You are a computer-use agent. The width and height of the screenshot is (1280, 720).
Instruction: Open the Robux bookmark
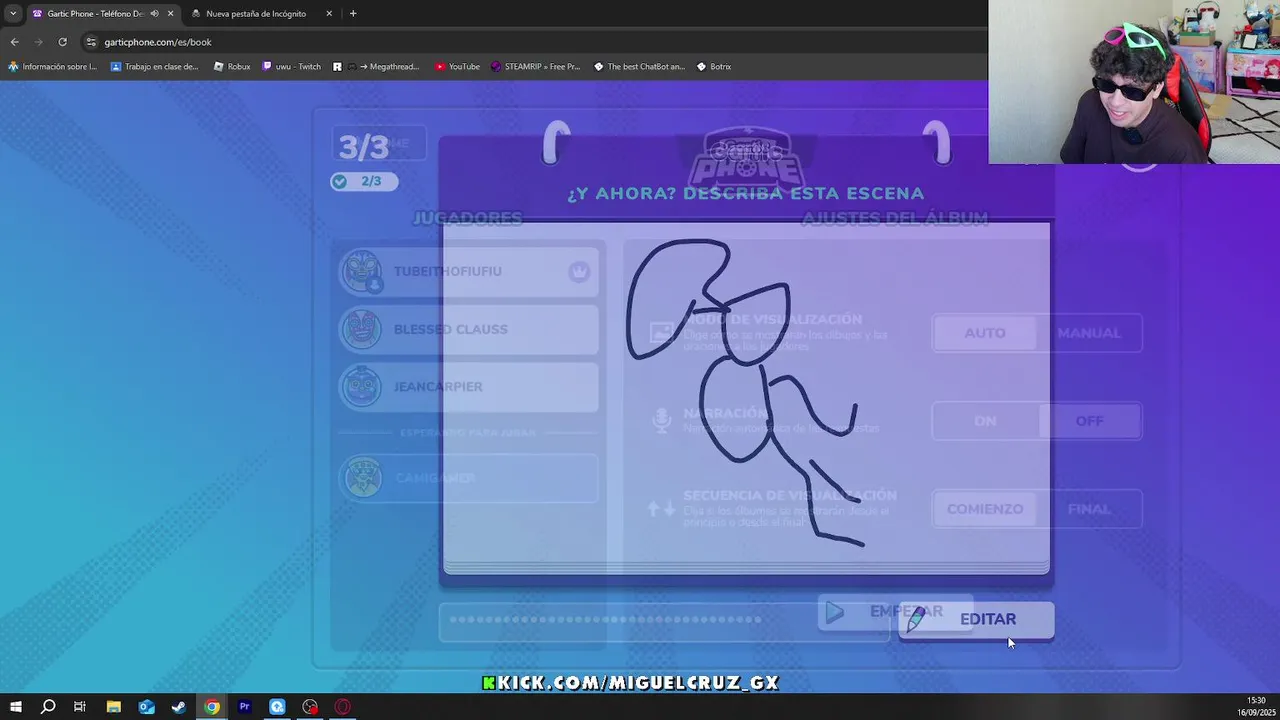pos(232,67)
